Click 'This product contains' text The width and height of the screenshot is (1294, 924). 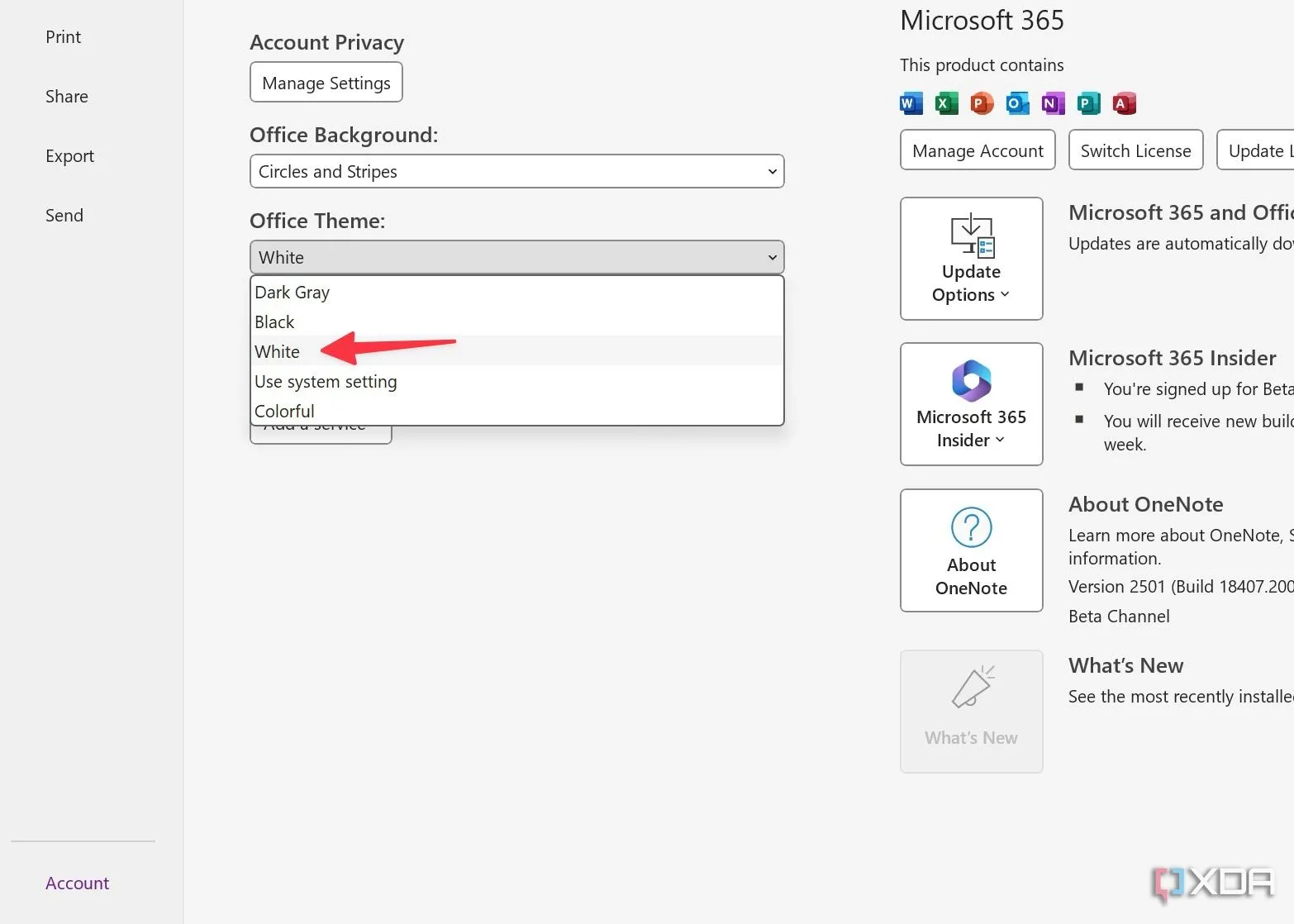[982, 65]
